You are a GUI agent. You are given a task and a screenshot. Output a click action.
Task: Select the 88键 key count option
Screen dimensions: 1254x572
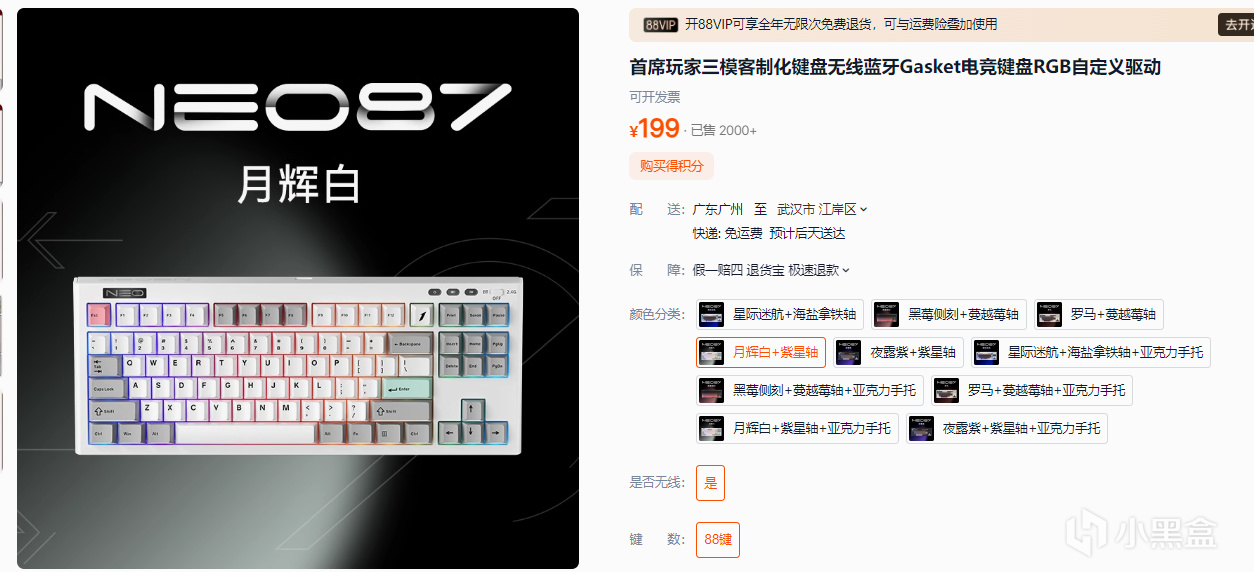pyautogui.click(x=718, y=539)
